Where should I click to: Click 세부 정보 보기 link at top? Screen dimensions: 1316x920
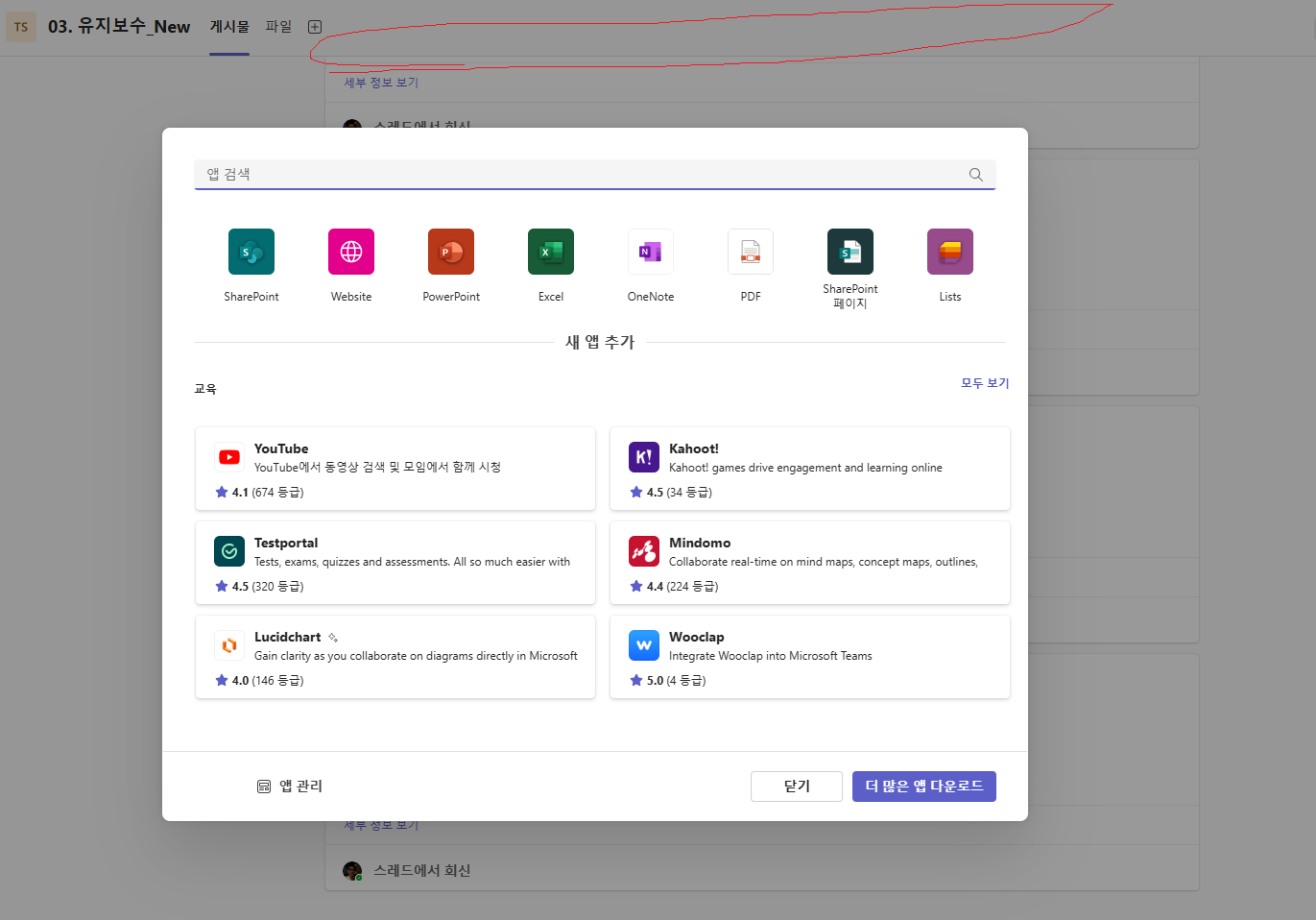[381, 83]
